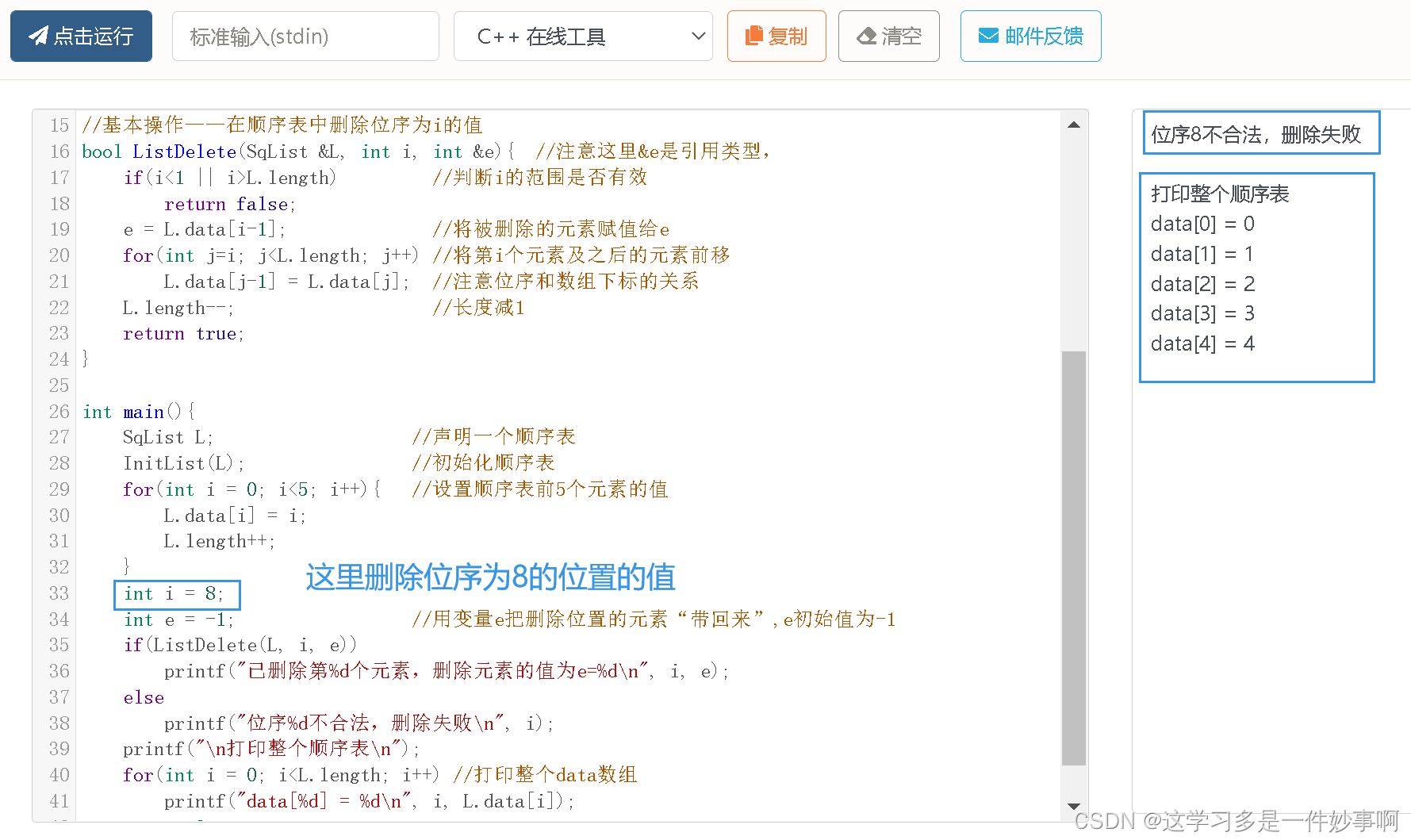Click the 清空 clear button
The height and width of the screenshot is (840, 1411).
(889, 36)
